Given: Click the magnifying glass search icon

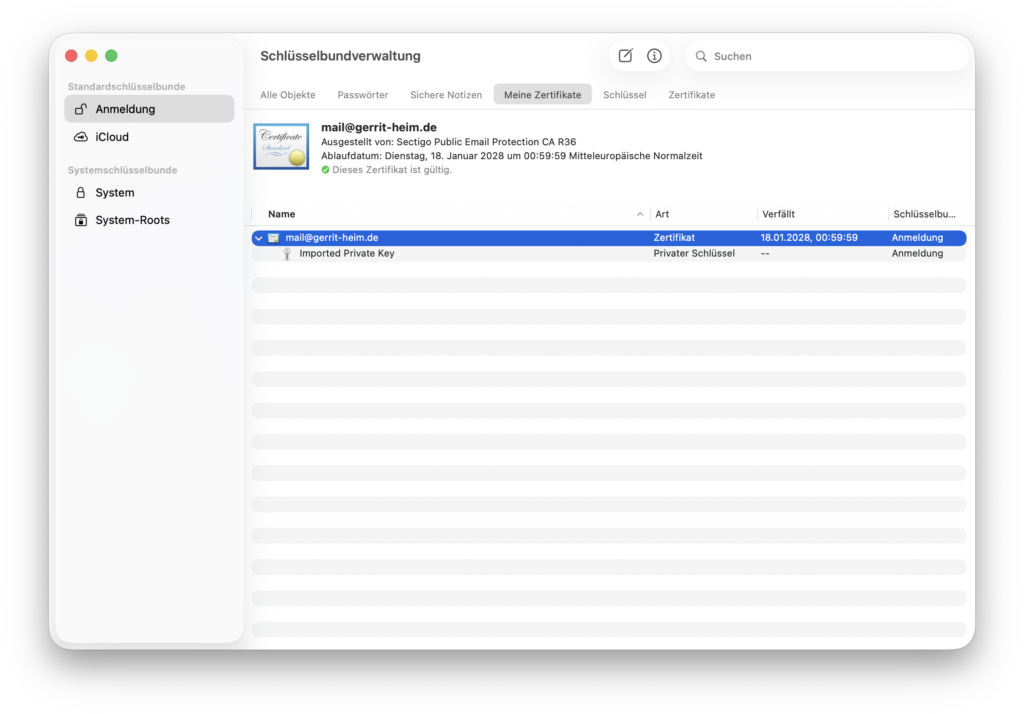Looking at the screenshot, I should [x=701, y=57].
